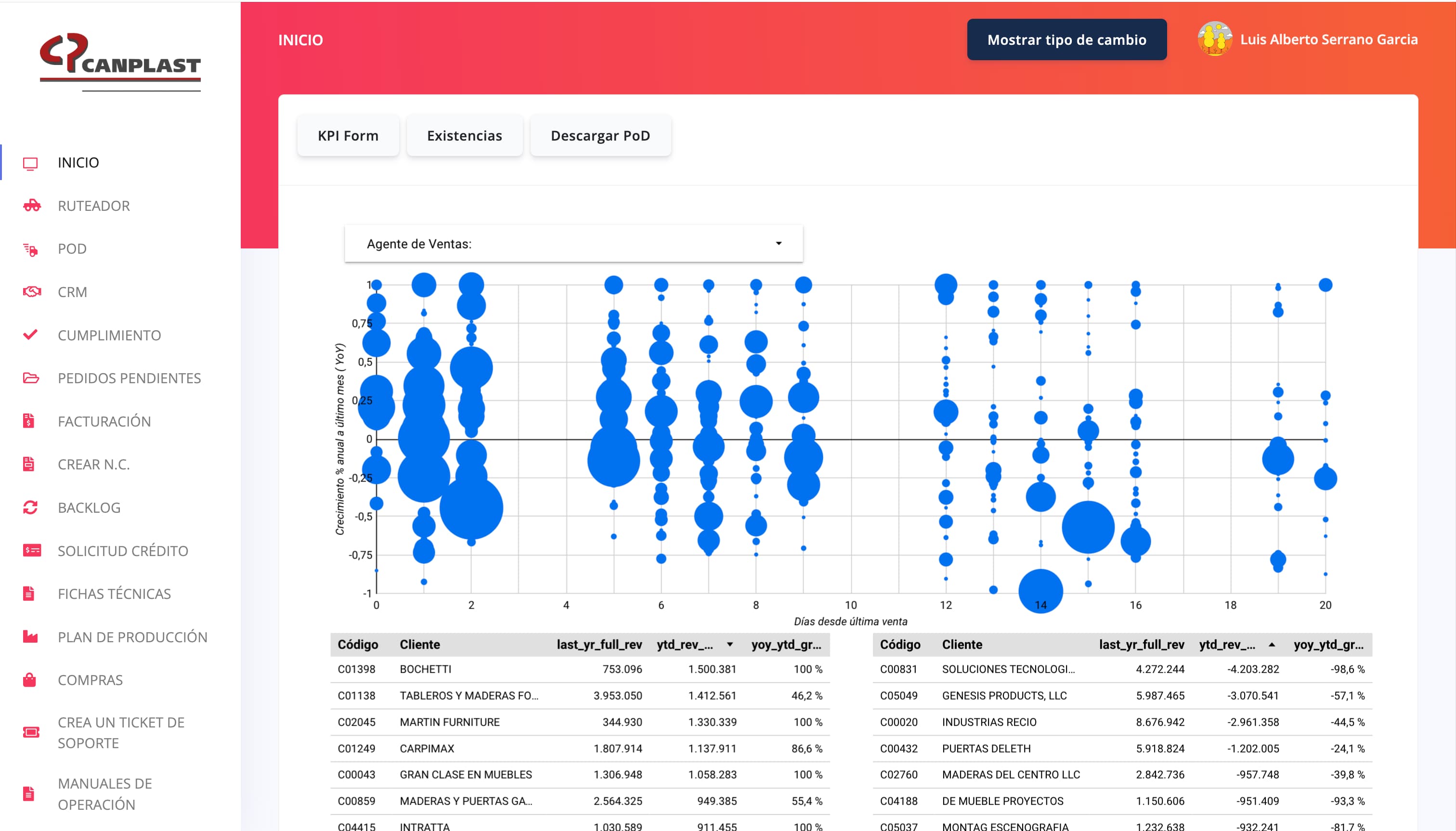Click the ticket icon for Crea un ticket de soporte
Image resolution: width=1456 pixels, height=831 pixels.
pos(31,732)
